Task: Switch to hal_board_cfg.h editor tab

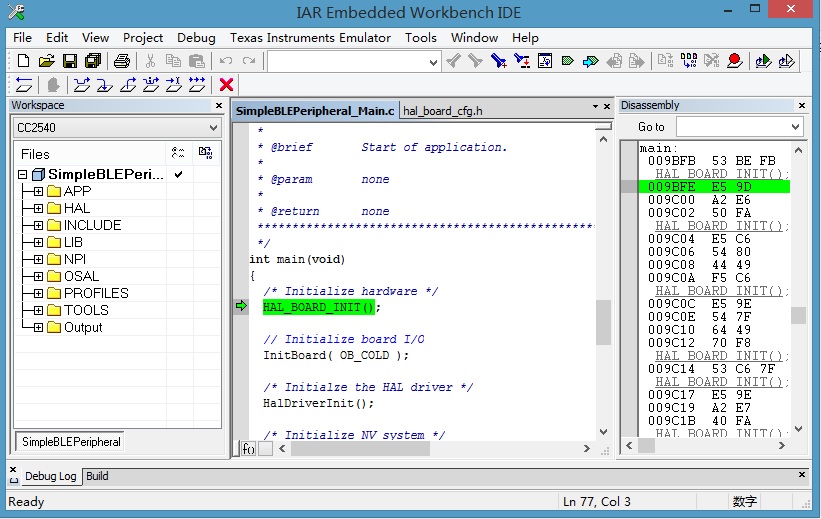Action: 442,110
